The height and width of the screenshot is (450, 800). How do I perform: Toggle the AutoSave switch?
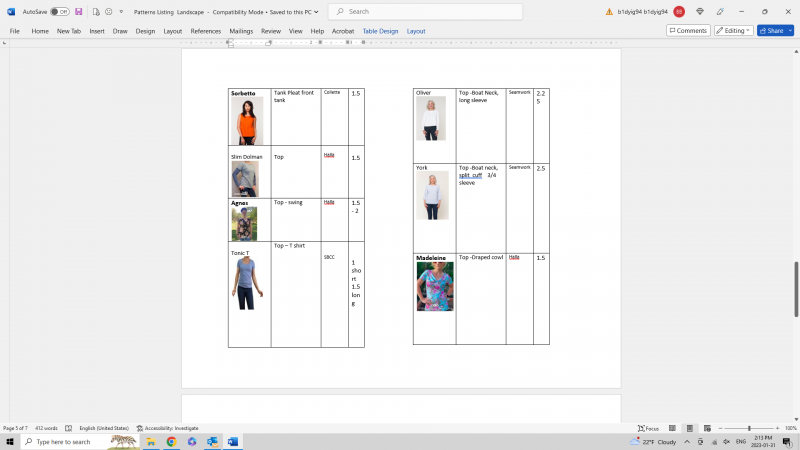60,12
